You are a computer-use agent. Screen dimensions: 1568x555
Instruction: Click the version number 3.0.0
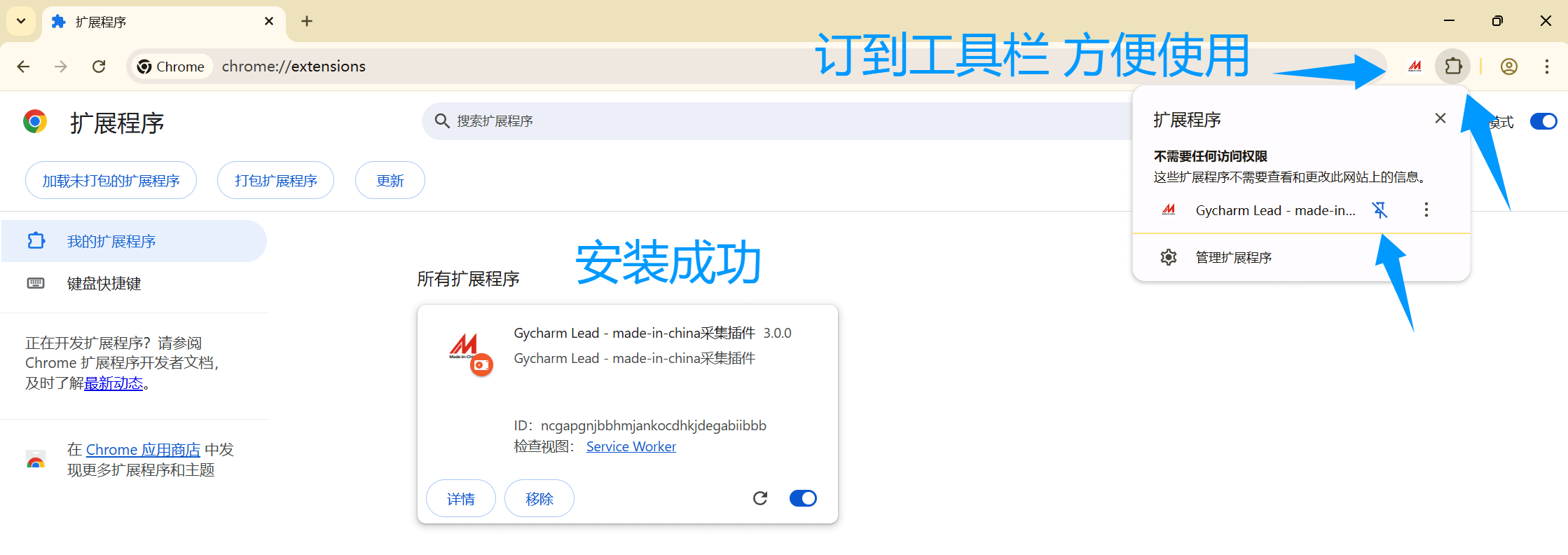click(x=777, y=333)
